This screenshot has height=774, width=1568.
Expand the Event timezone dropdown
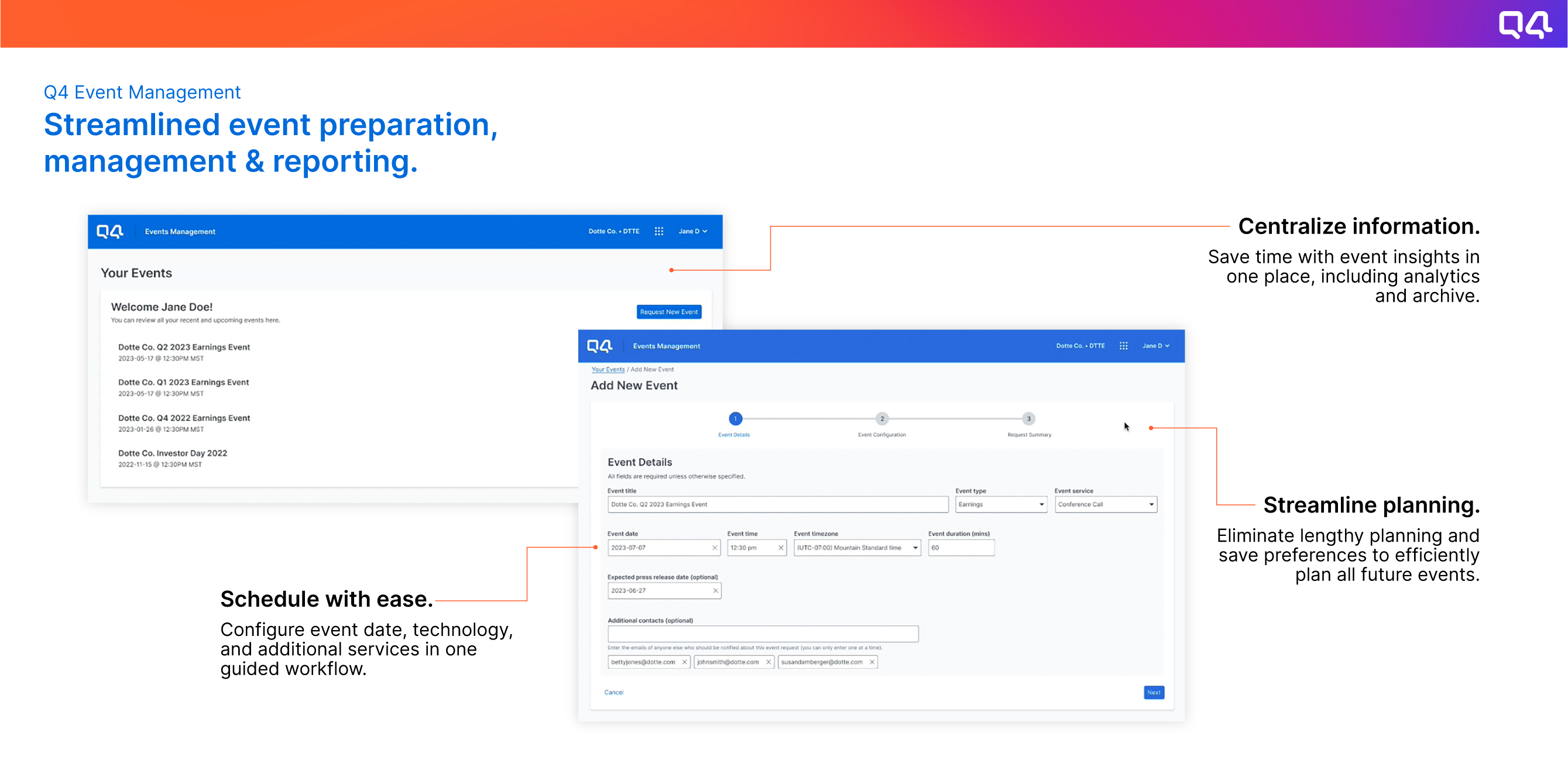point(856,548)
